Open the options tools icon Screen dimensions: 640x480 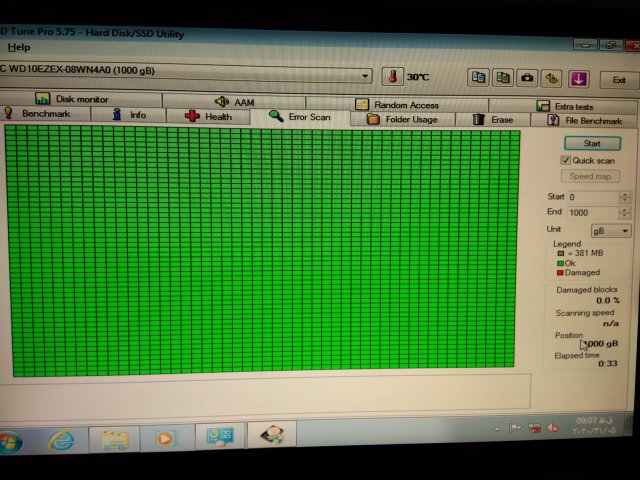[551, 78]
